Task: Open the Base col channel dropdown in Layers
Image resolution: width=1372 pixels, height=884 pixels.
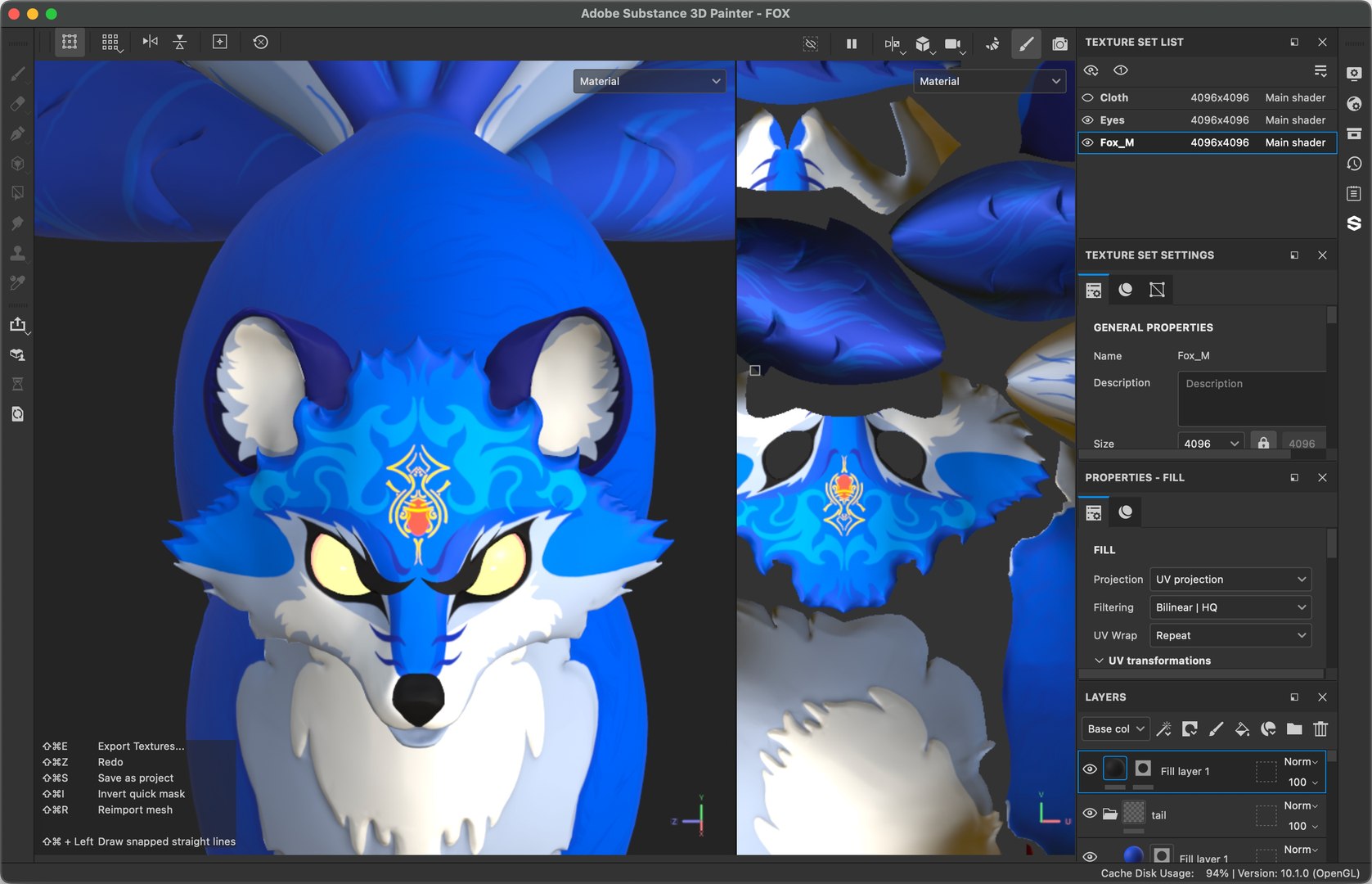Action: pos(1116,728)
